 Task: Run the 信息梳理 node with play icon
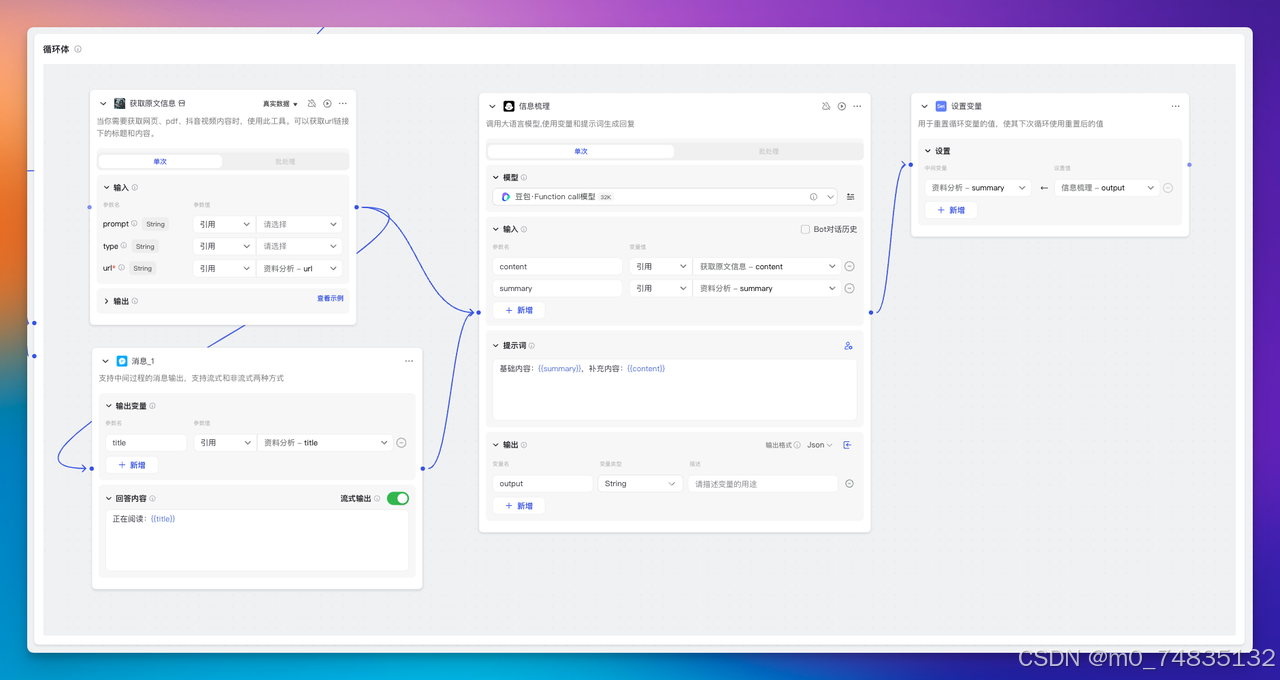pos(842,106)
